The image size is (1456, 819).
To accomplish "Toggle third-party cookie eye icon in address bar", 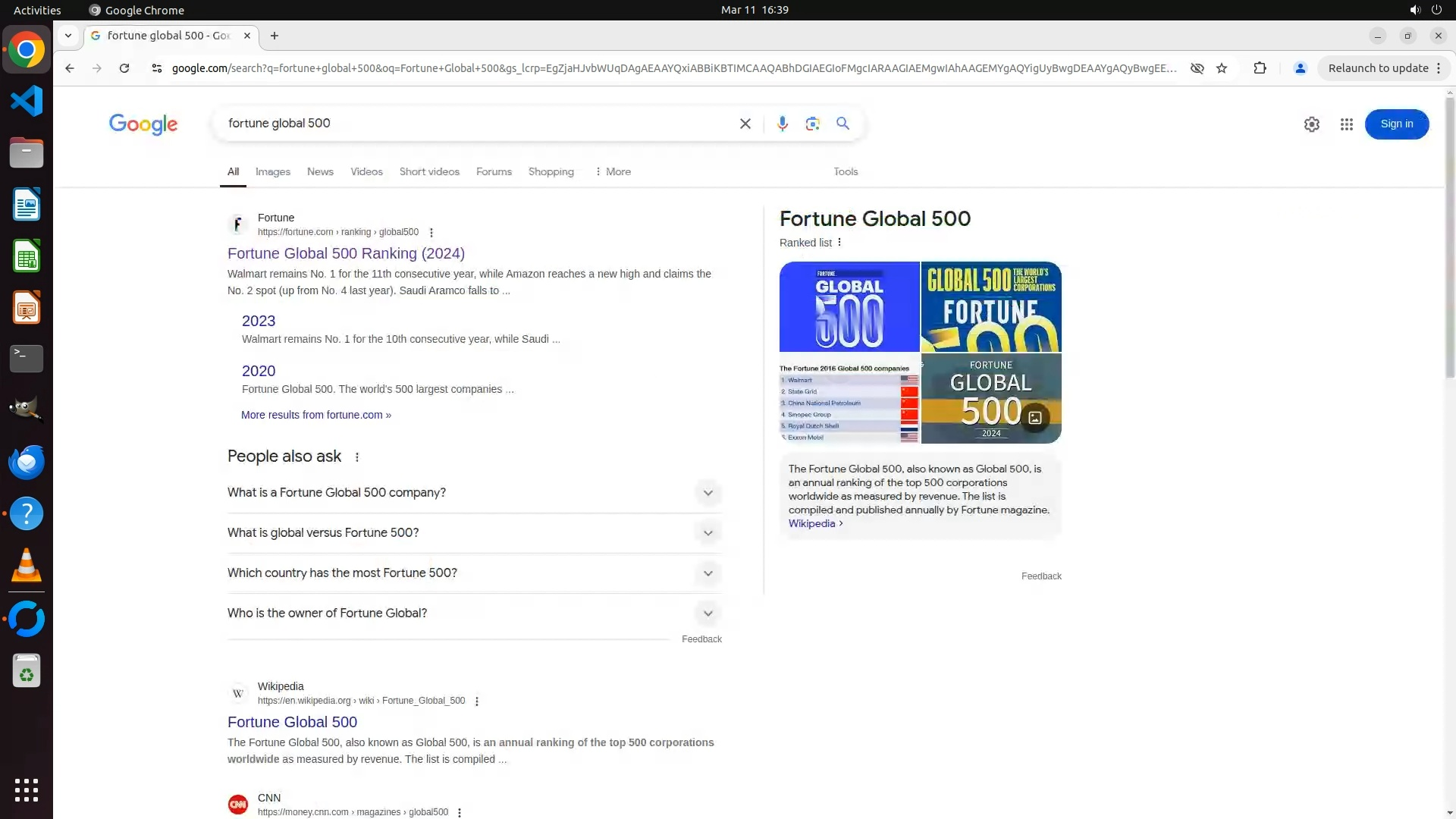I will (1197, 68).
